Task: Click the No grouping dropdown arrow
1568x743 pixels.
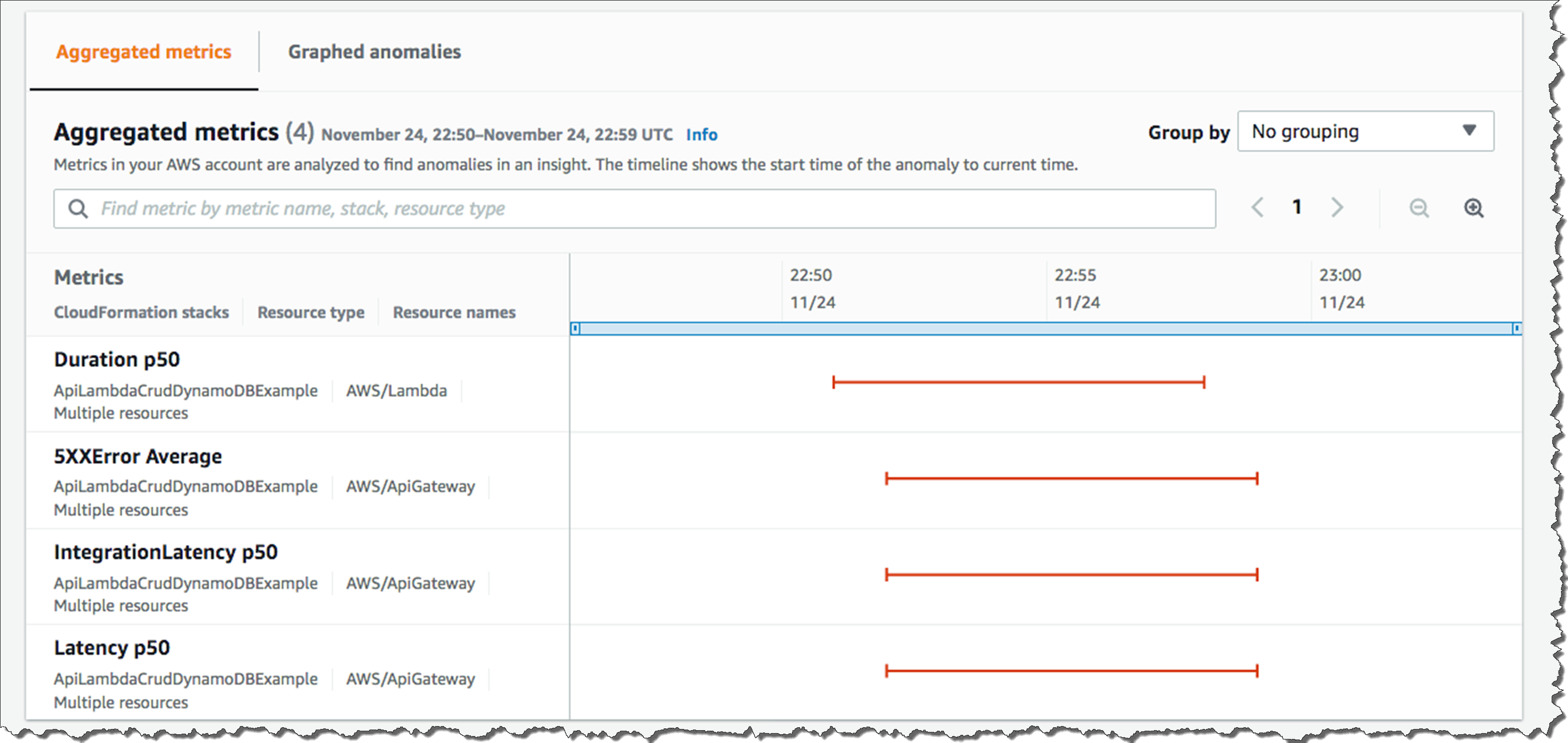Action: tap(1469, 131)
